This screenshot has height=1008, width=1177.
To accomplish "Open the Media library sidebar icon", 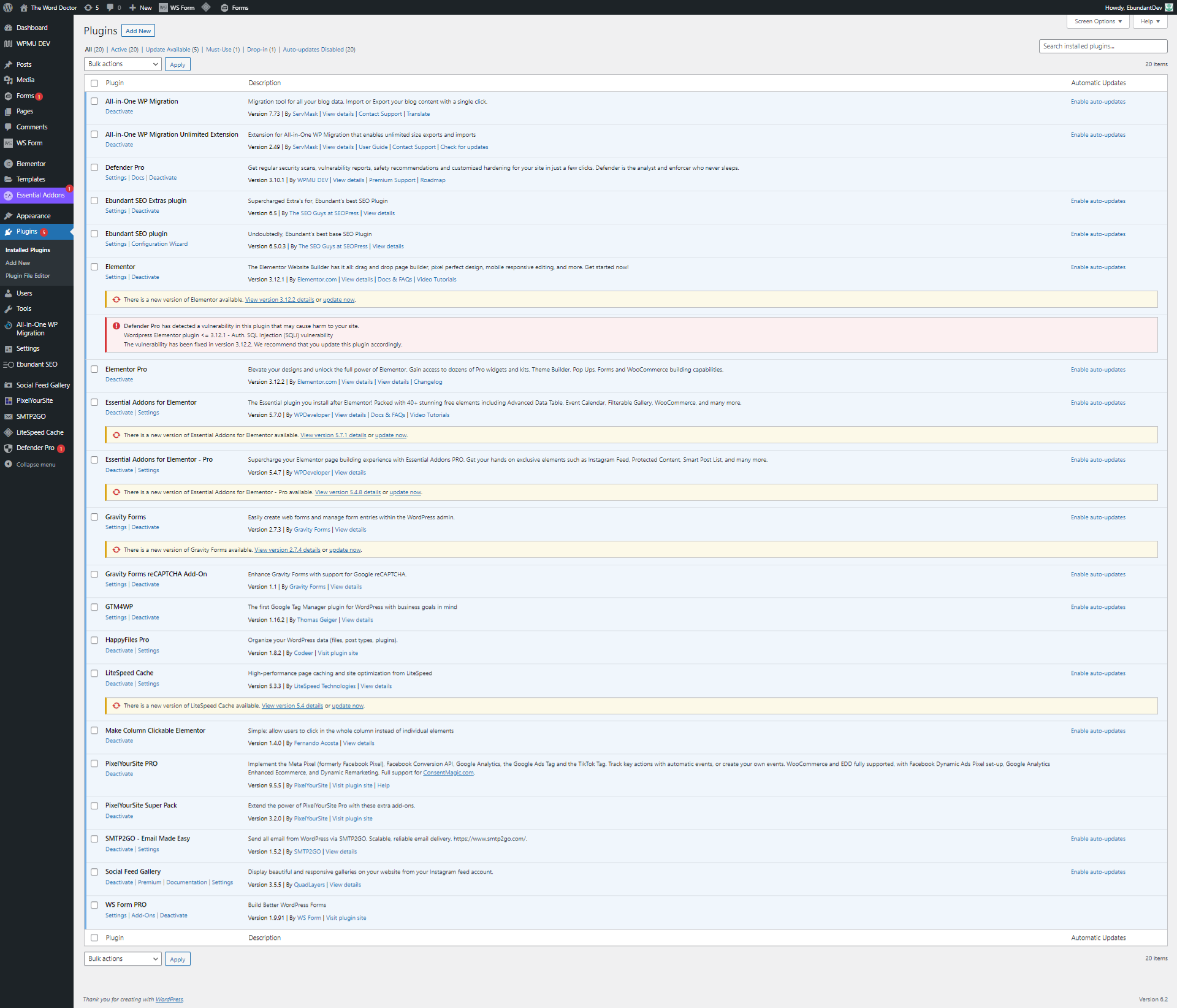I will pyautogui.click(x=8, y=80).
